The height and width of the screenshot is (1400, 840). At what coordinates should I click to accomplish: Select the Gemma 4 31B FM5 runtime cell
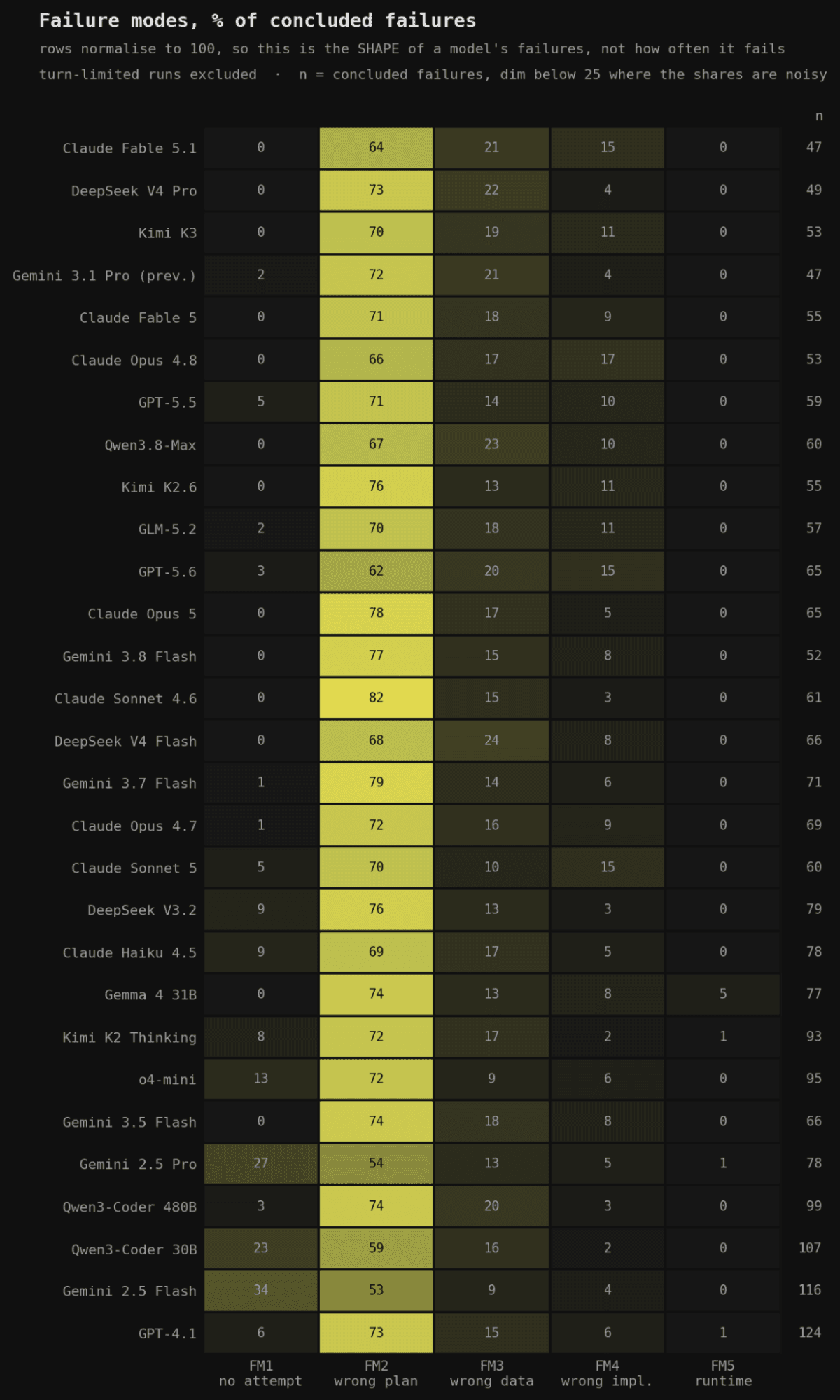click(722, 994)
